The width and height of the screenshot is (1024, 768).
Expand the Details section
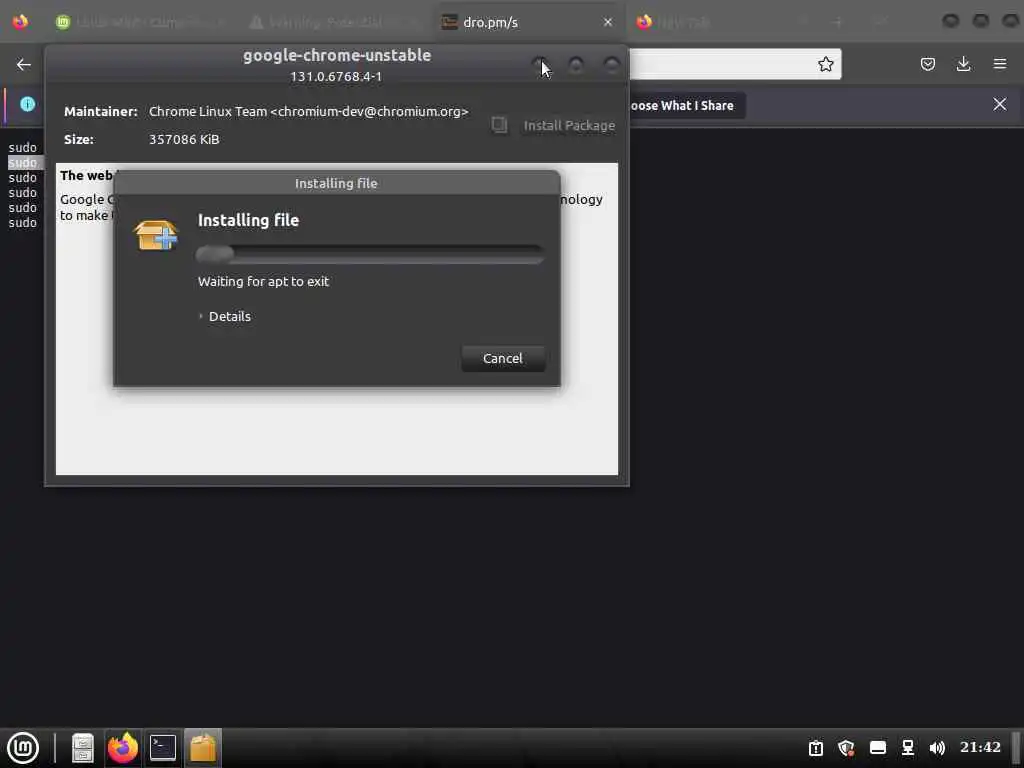[x=225, y=317]
